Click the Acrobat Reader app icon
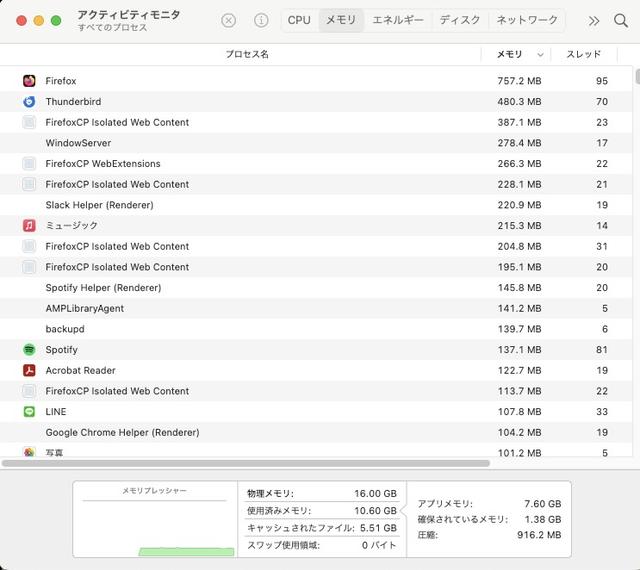The height and width of the screenshot is (570, 640). [x=29, y=370]
